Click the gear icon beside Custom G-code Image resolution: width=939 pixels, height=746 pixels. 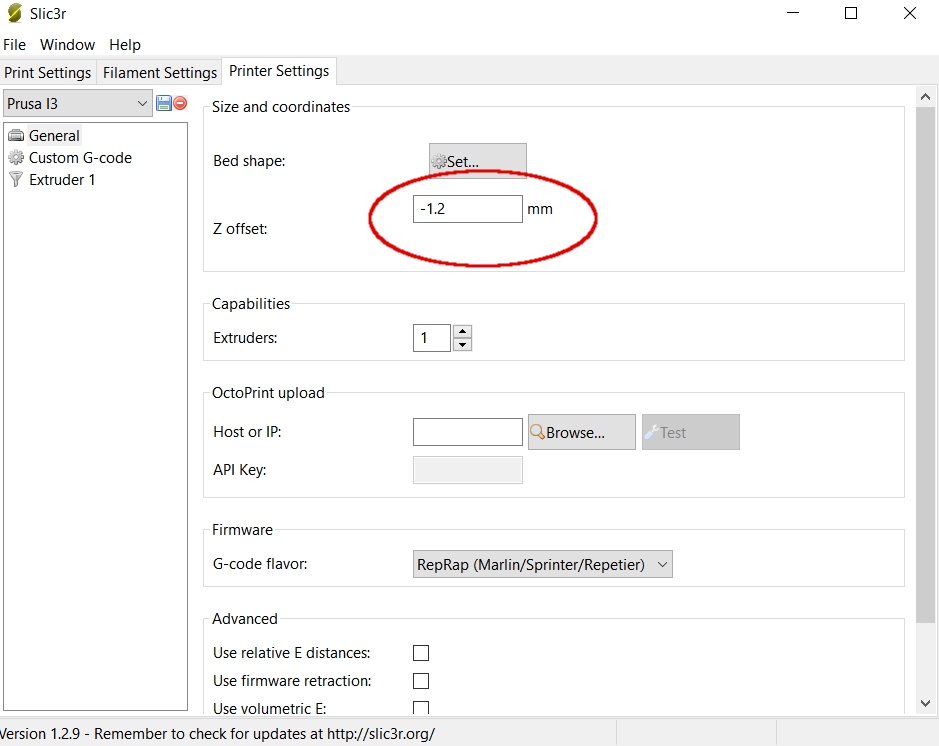[16, 157]
